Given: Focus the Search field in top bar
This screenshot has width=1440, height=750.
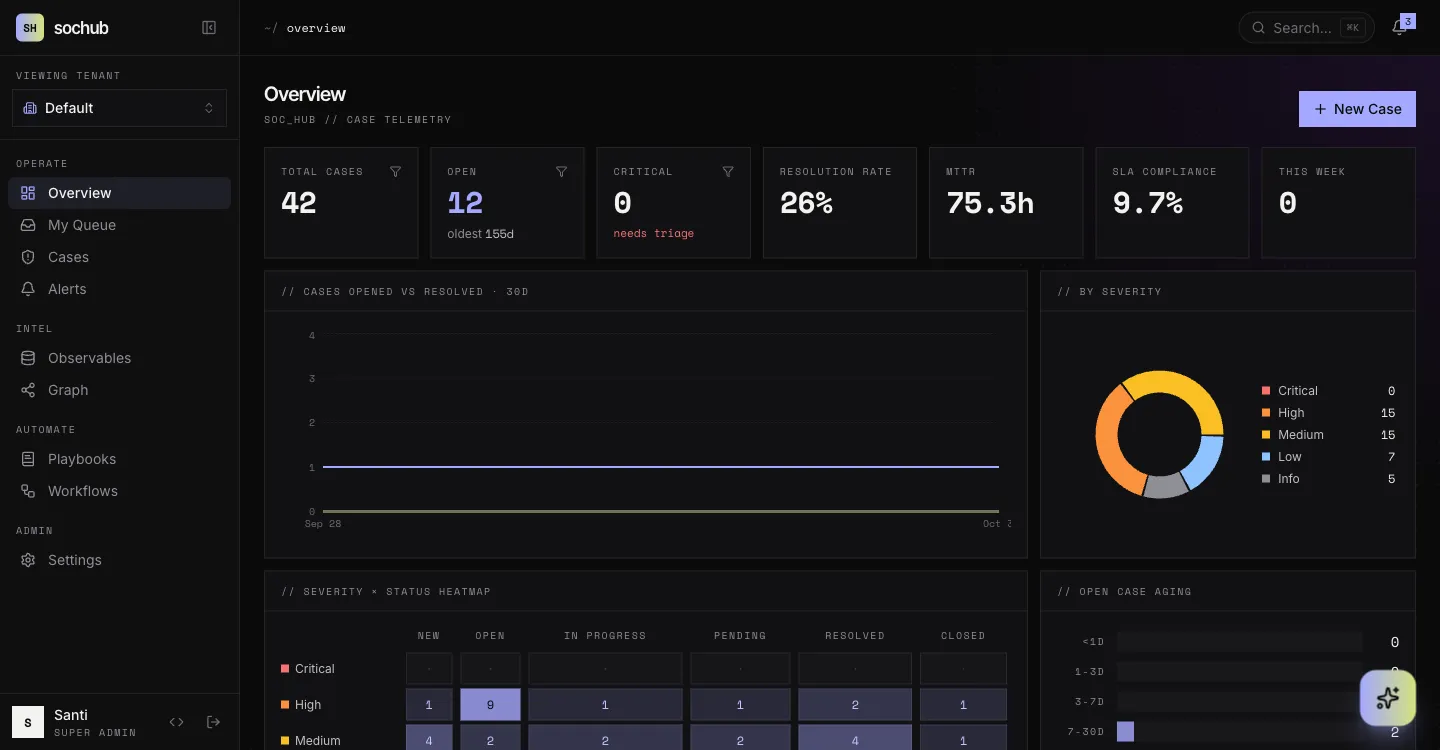Looking at the screenshot, I should coord(1306,28).
